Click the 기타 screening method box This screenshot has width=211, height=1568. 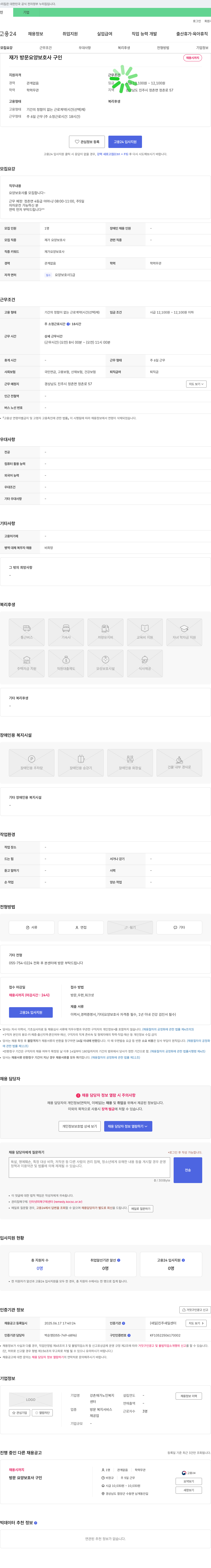click(x=179, y=928)
